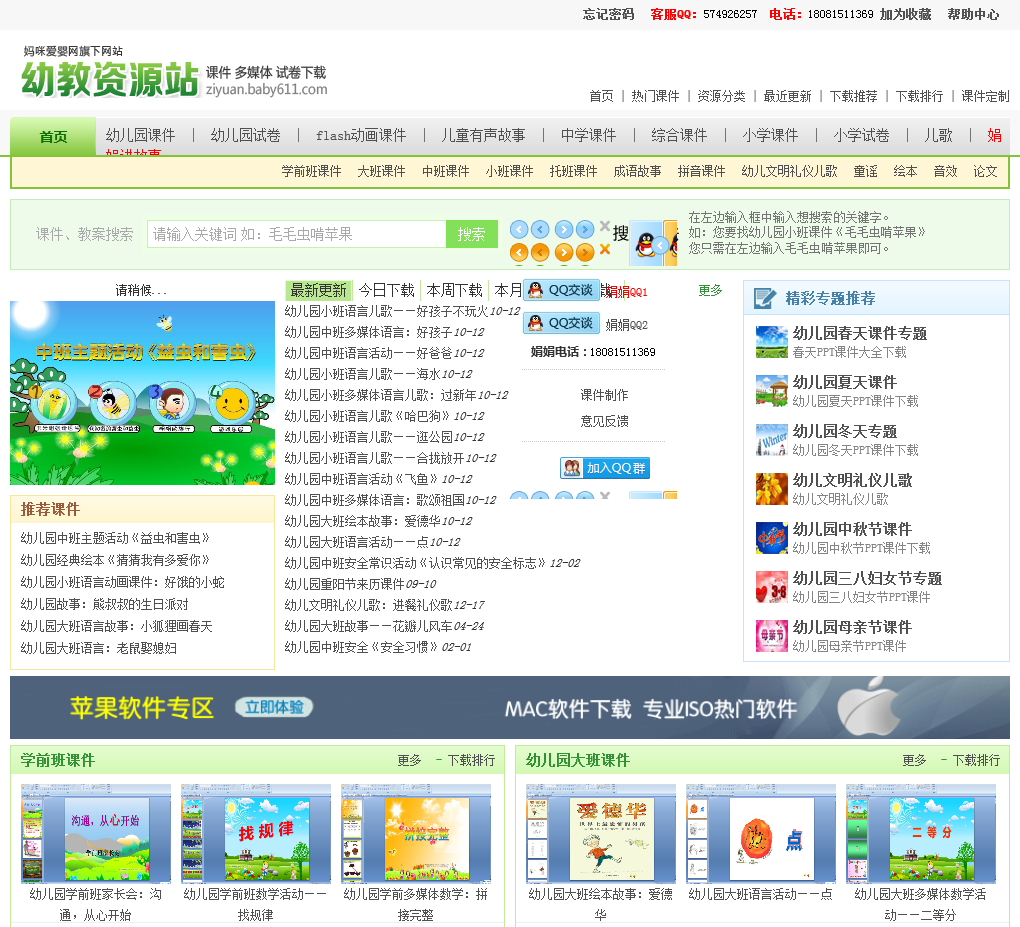
Task: Open the 幼儿园春天课件专题 thumbnail icon
Action: pyautogui.click(x=772, y=342)
